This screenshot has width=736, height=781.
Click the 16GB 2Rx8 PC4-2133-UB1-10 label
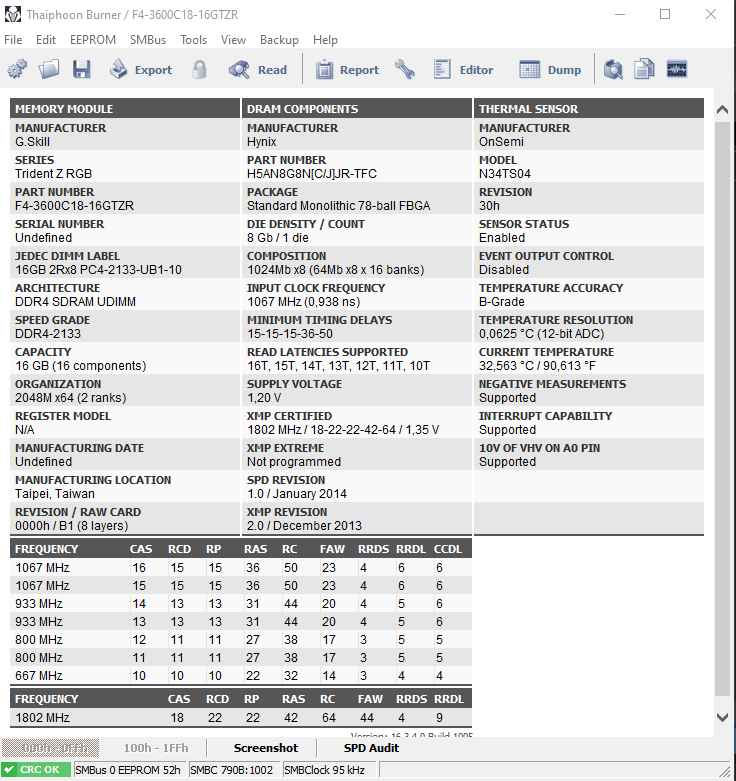98,270
